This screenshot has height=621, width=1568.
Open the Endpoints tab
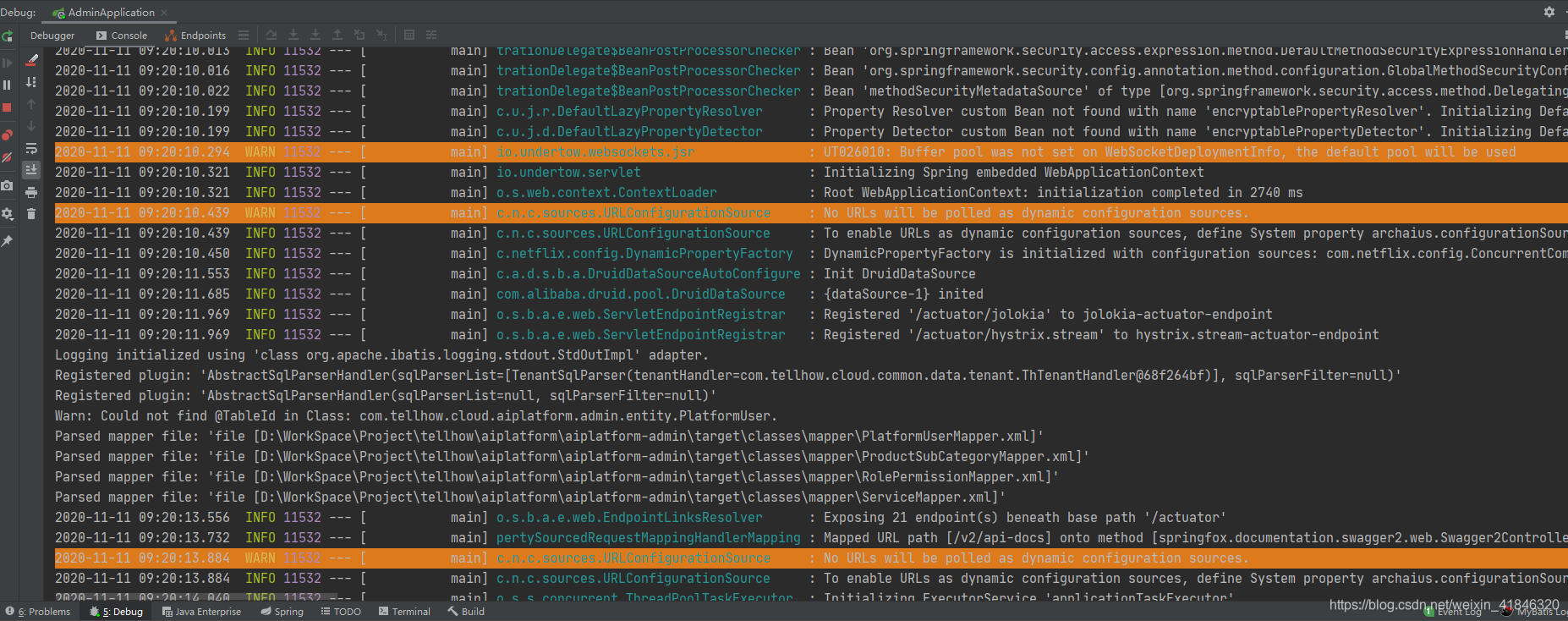[195, 36]
